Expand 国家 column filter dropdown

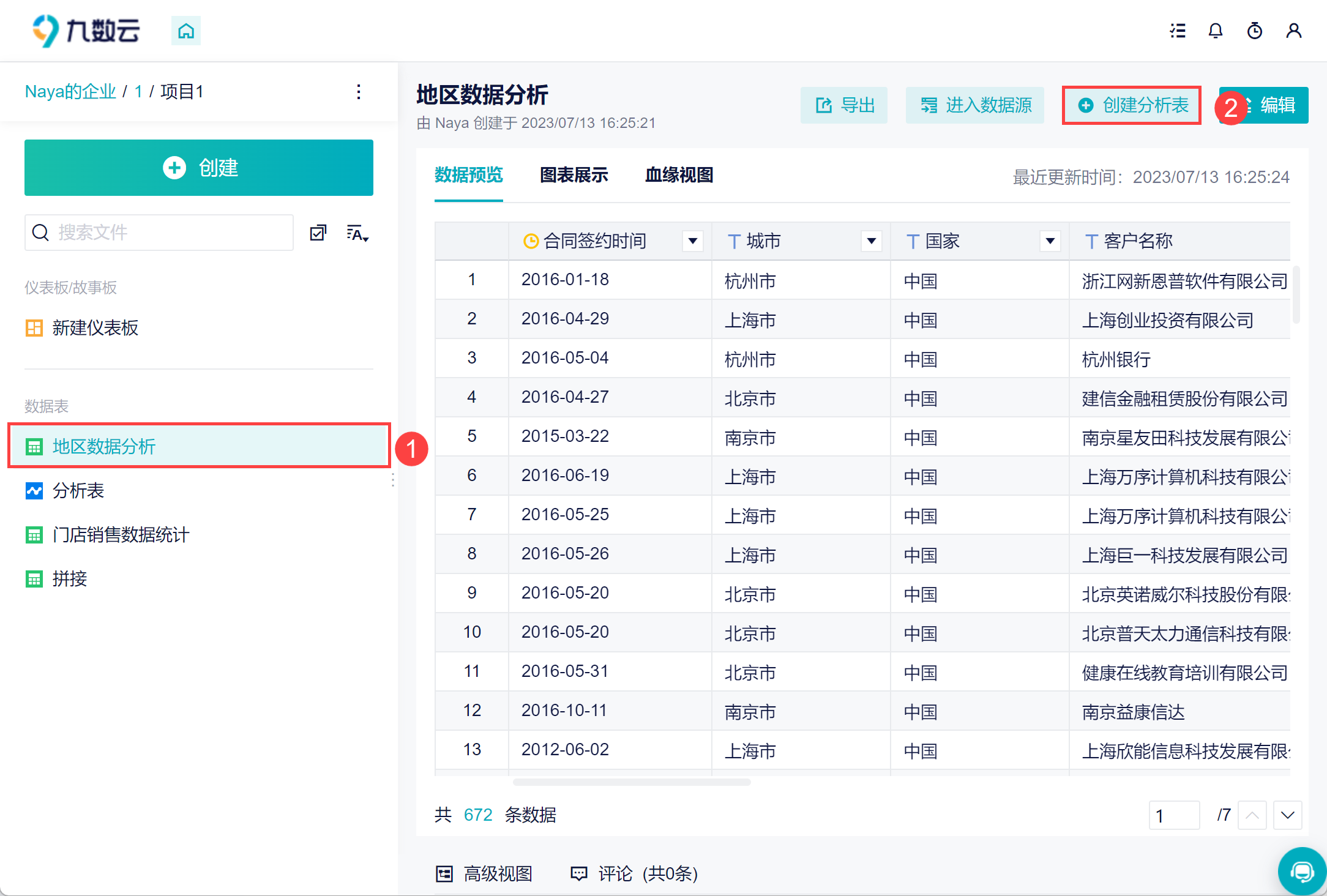click(1050, 241)
